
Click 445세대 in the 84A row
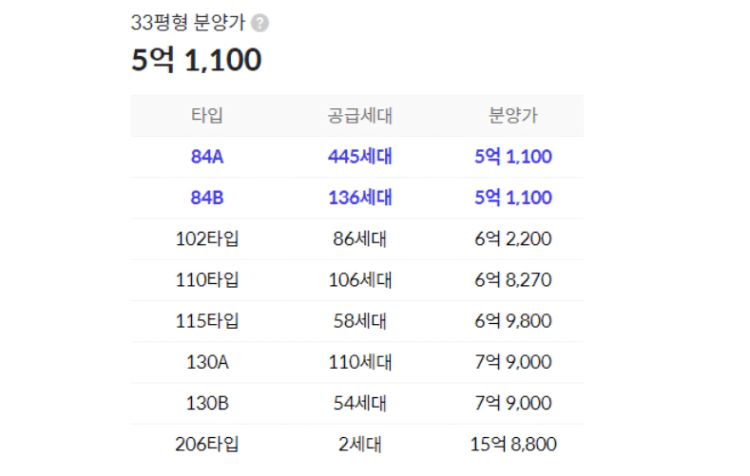tap(360, 156)
